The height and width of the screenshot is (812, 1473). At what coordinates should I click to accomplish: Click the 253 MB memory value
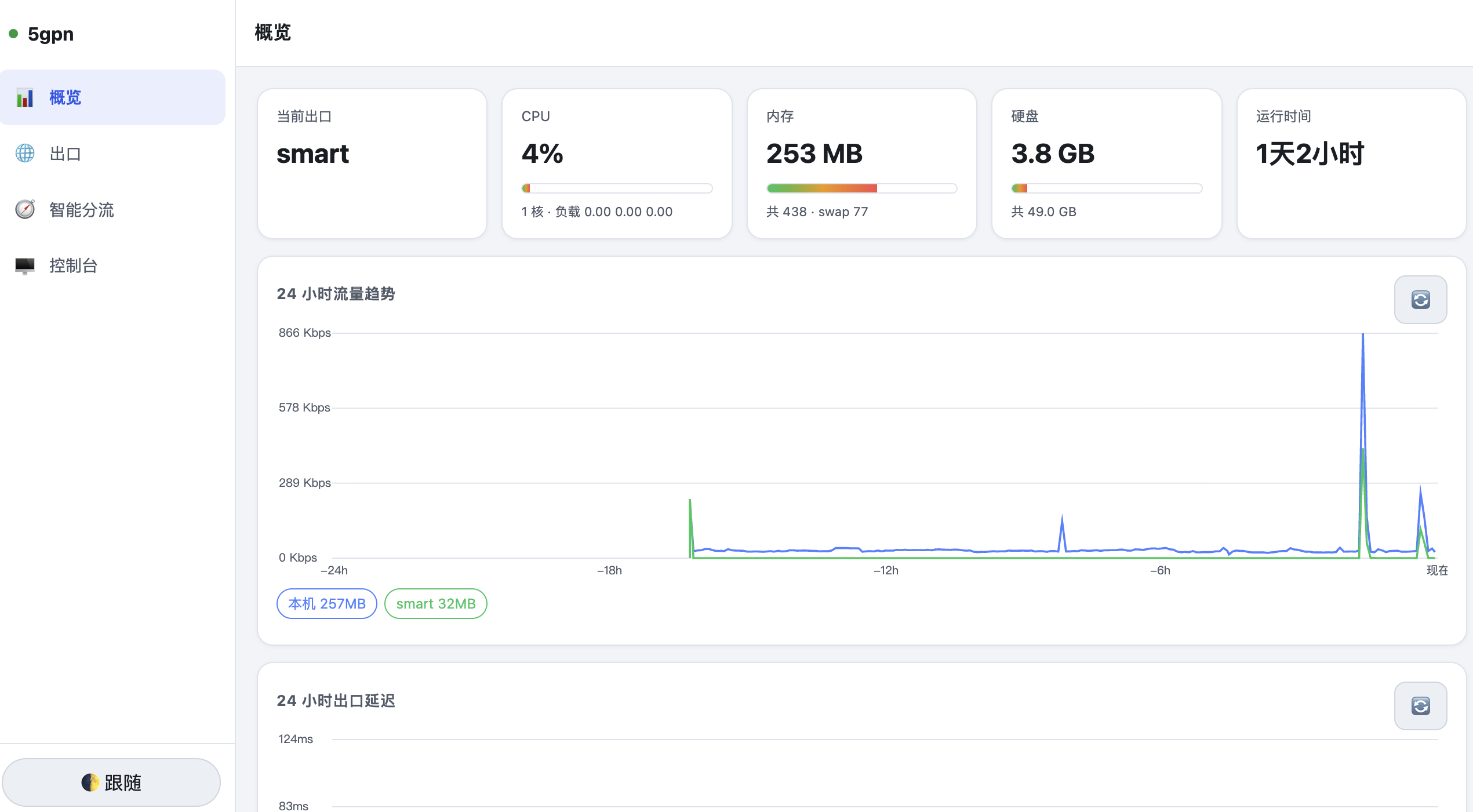[x=814, y=154]
